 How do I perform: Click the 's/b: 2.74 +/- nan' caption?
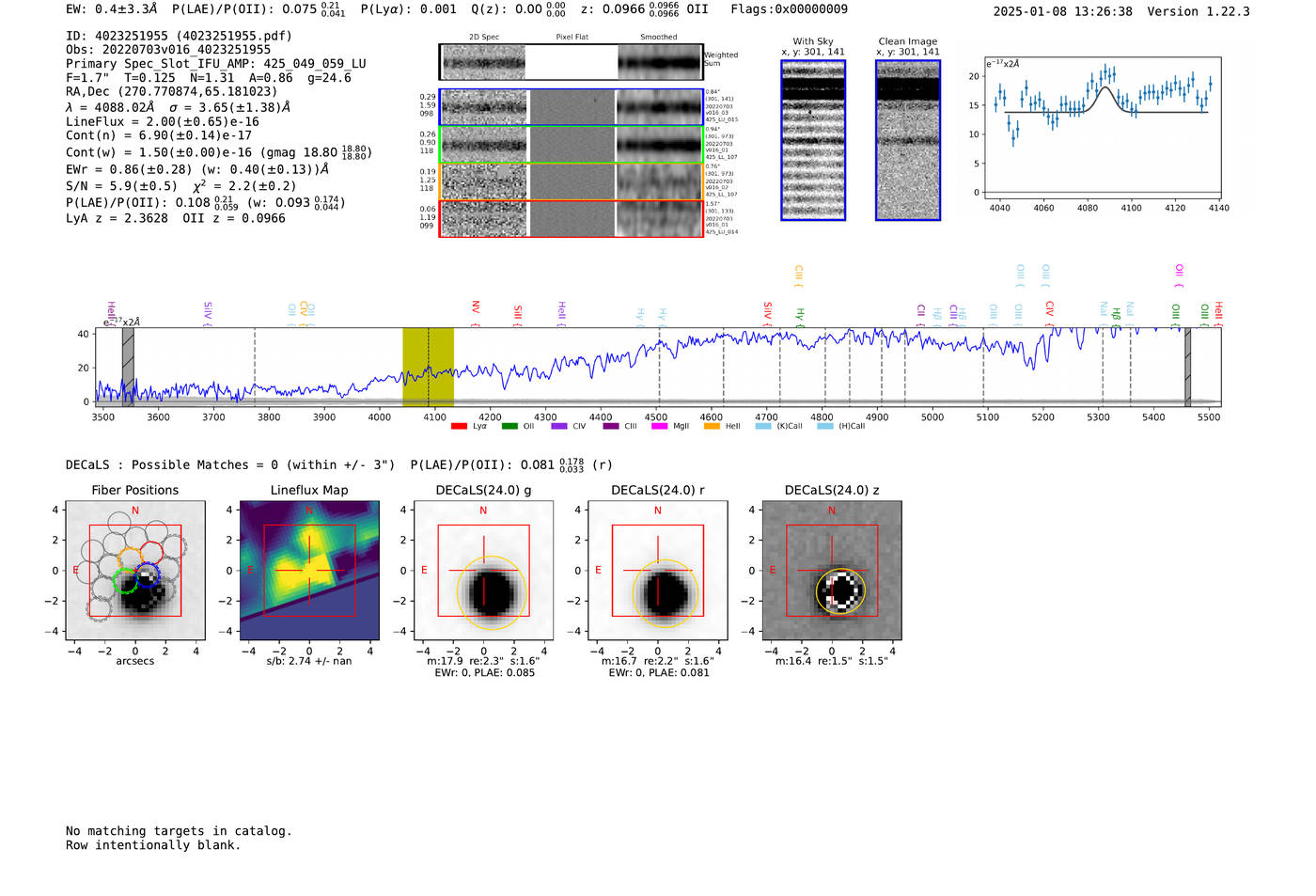pos(309,662)
